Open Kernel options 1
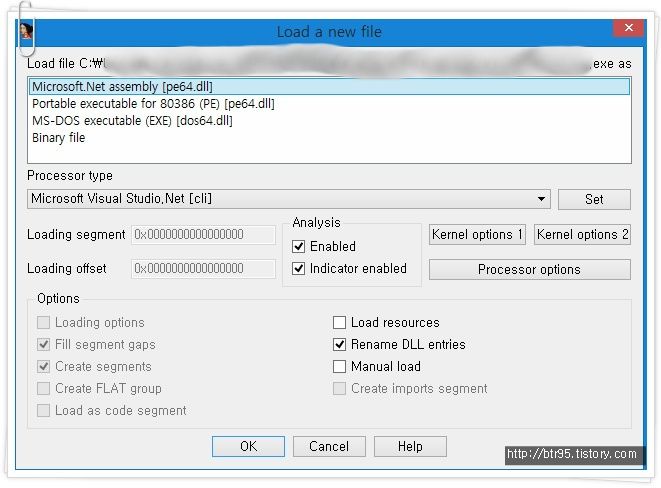 click(x=477, y=234)
